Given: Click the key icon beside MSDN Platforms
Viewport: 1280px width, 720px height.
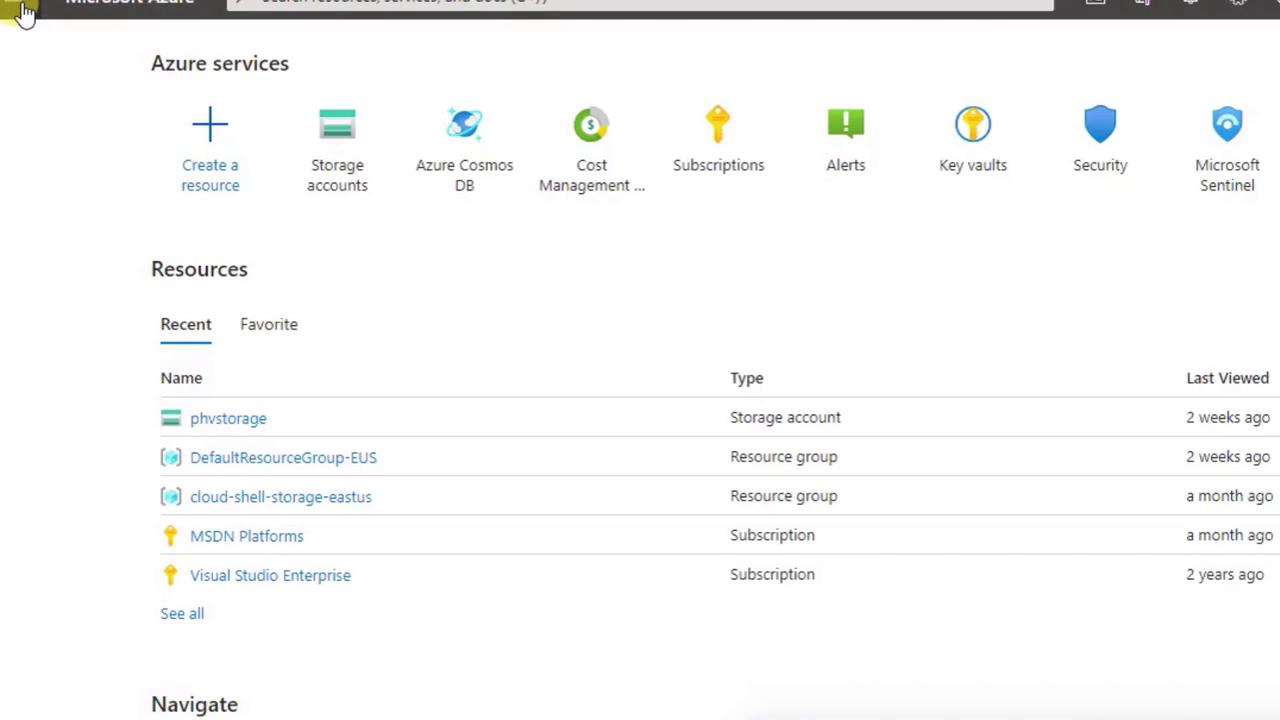Looking at the screenshot, I should click(170, 536).
